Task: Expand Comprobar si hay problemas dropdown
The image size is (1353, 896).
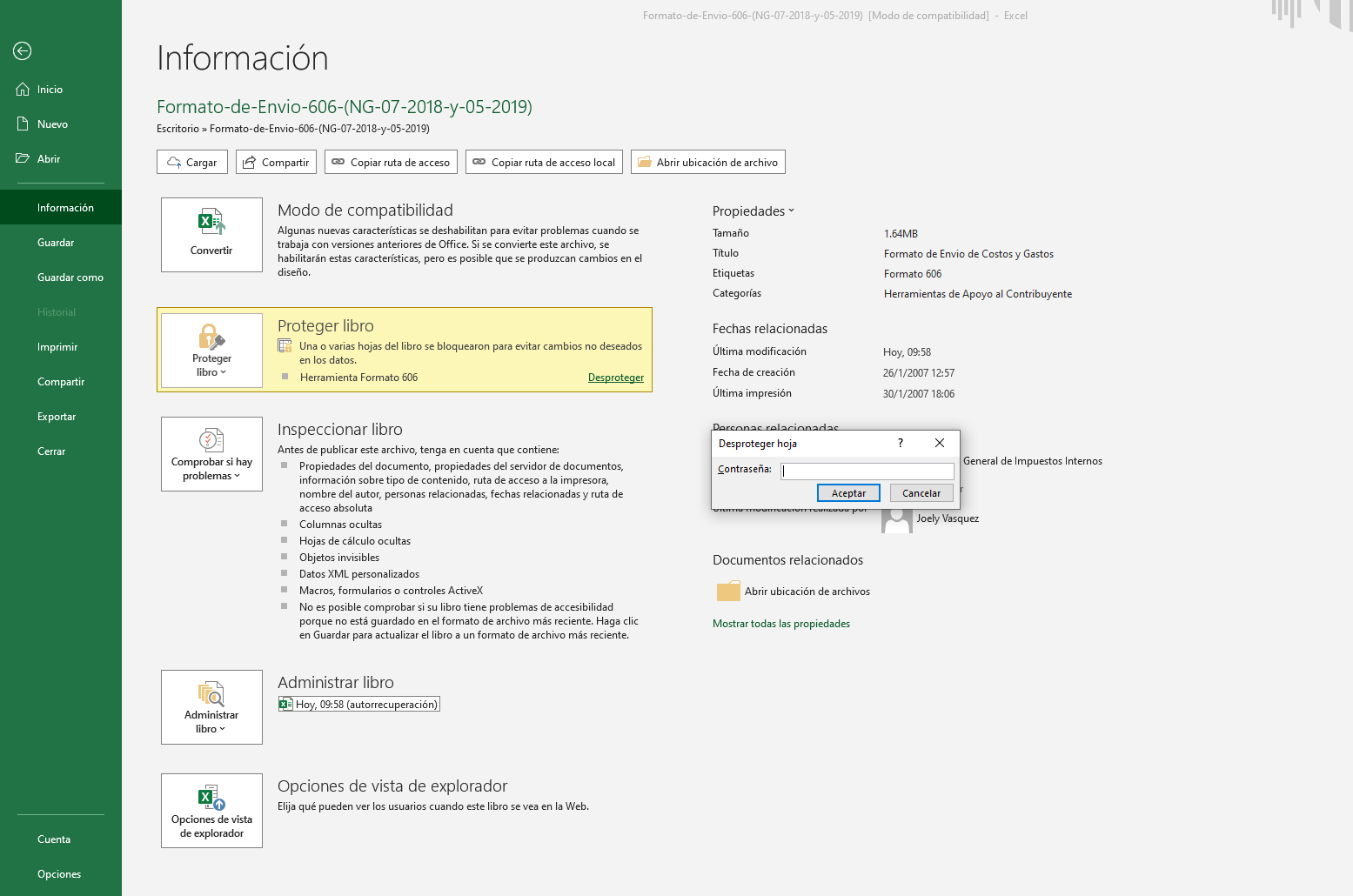Action: (x=211, y=454)
